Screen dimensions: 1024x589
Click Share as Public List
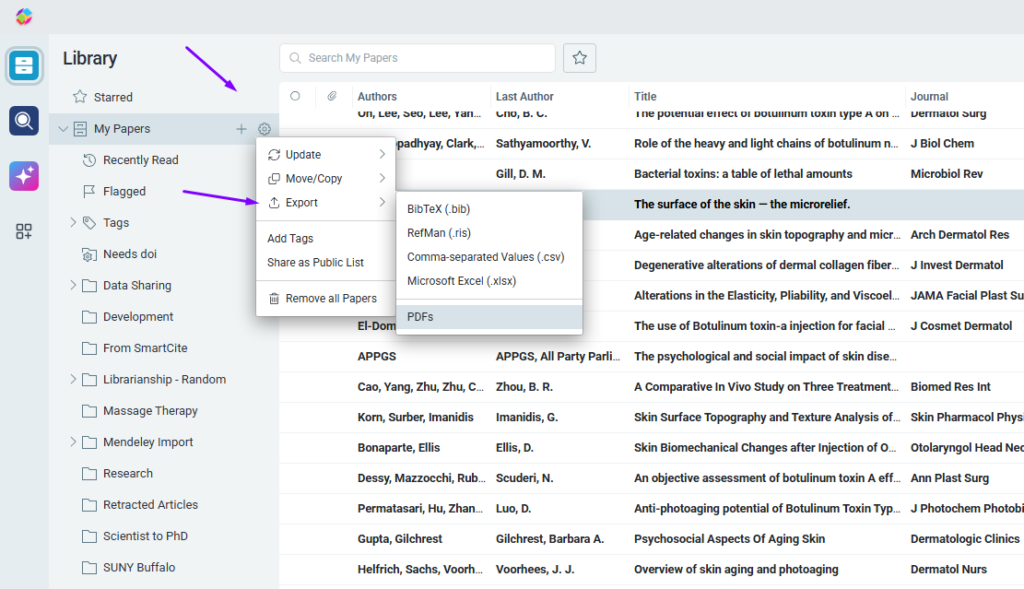click(x=316, y=263)
